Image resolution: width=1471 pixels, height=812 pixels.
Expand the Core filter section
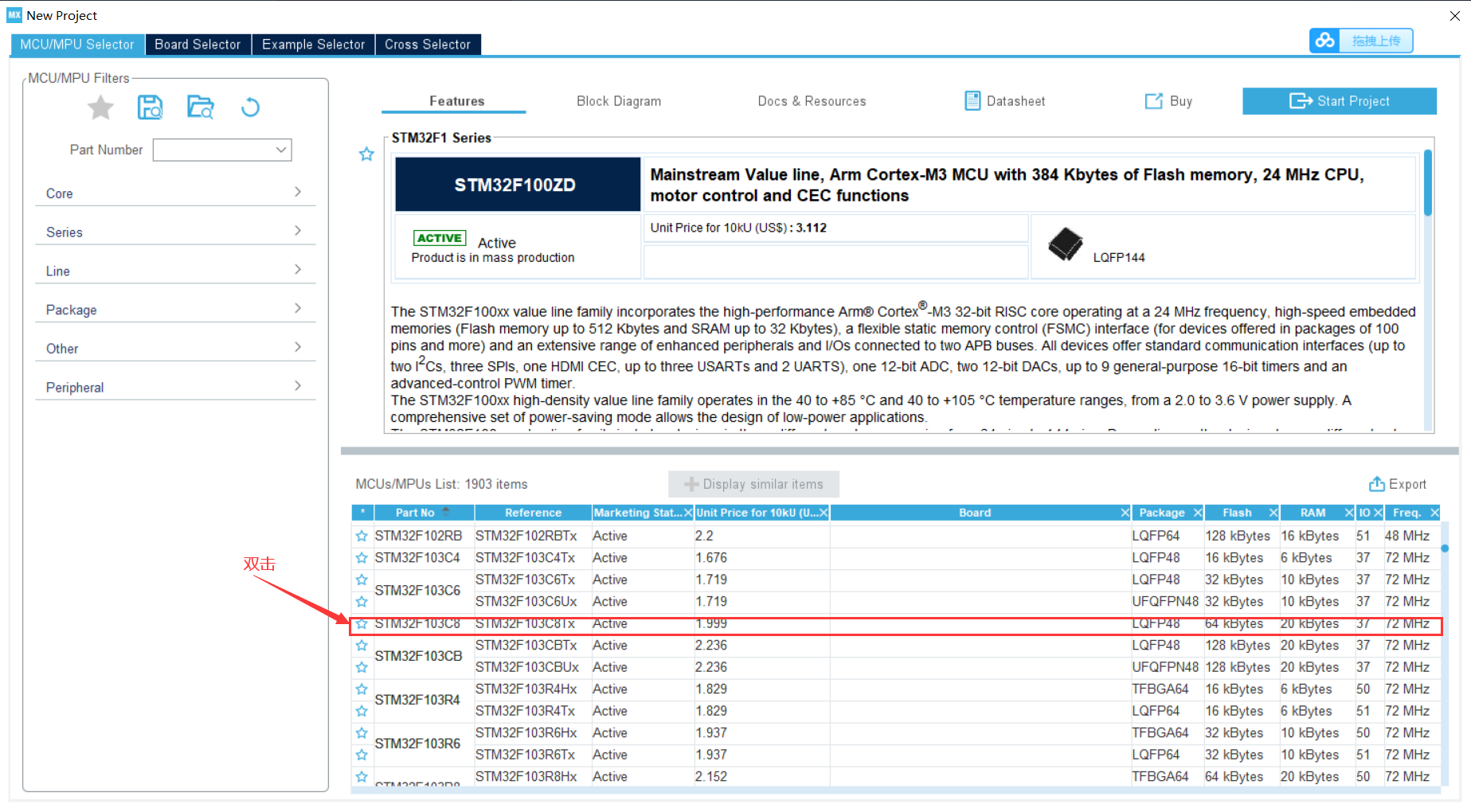point(175,193)
